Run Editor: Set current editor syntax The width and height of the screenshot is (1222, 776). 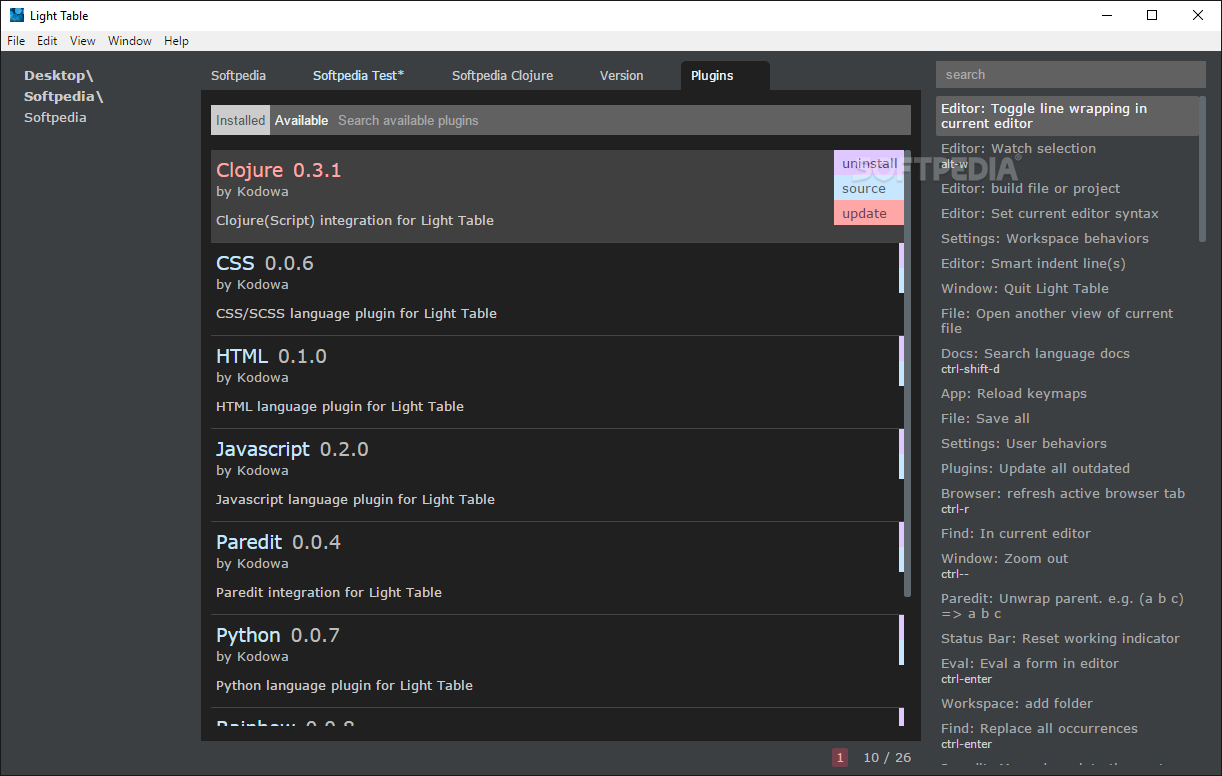[x=1068, y=213]
